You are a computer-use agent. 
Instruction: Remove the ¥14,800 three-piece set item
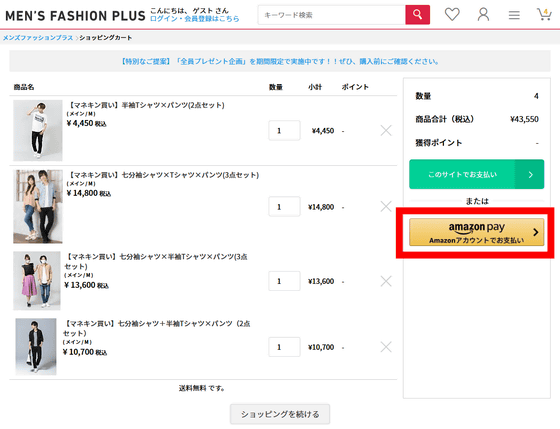click(386, 206)
